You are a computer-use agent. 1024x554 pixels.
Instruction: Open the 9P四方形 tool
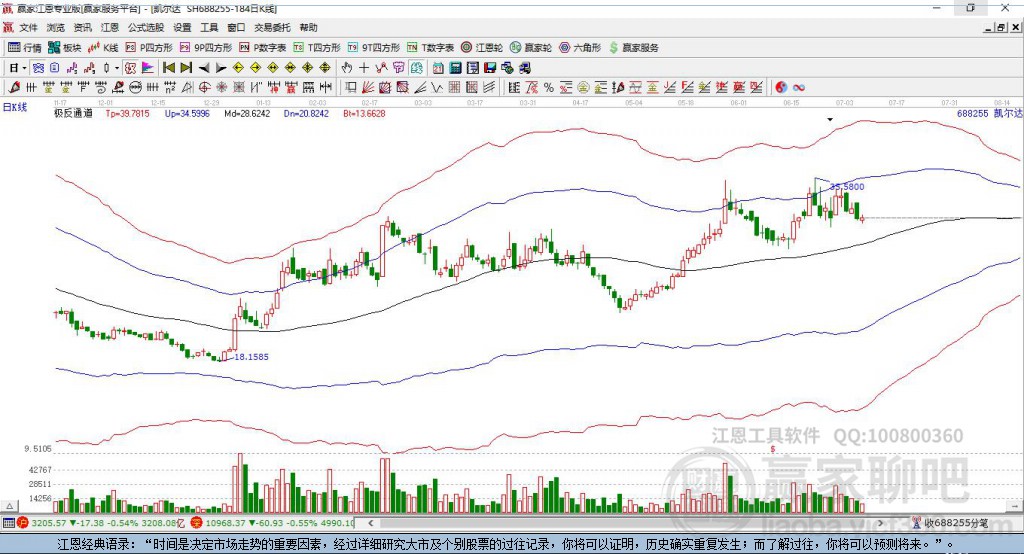click(206, 48)
